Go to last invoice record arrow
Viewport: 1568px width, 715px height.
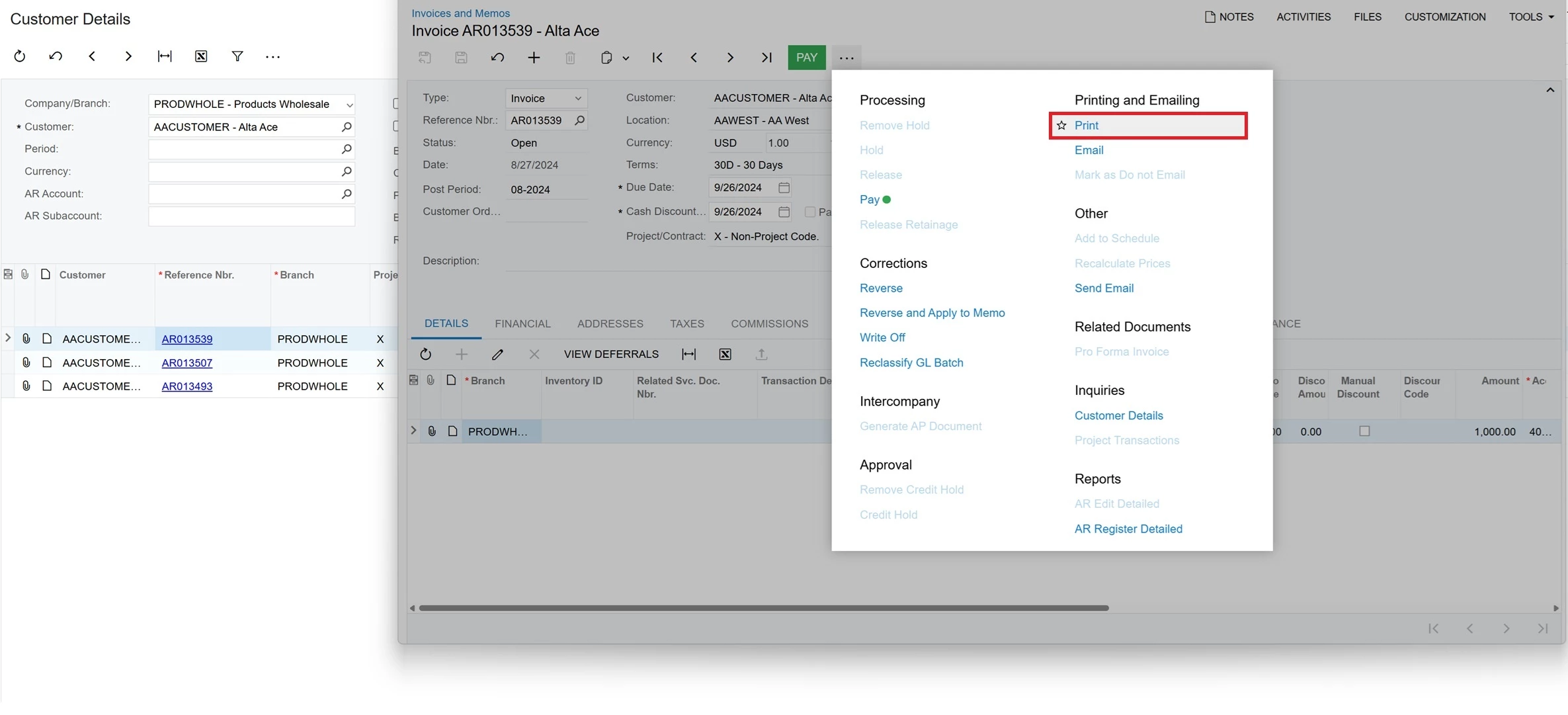tap(766, 58)
